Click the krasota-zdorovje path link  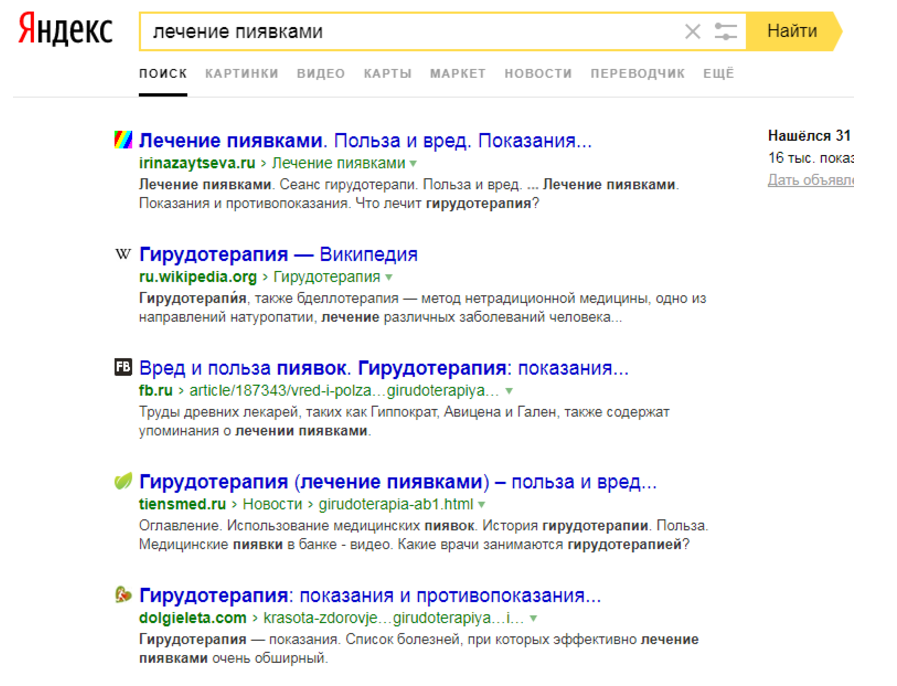394,618
